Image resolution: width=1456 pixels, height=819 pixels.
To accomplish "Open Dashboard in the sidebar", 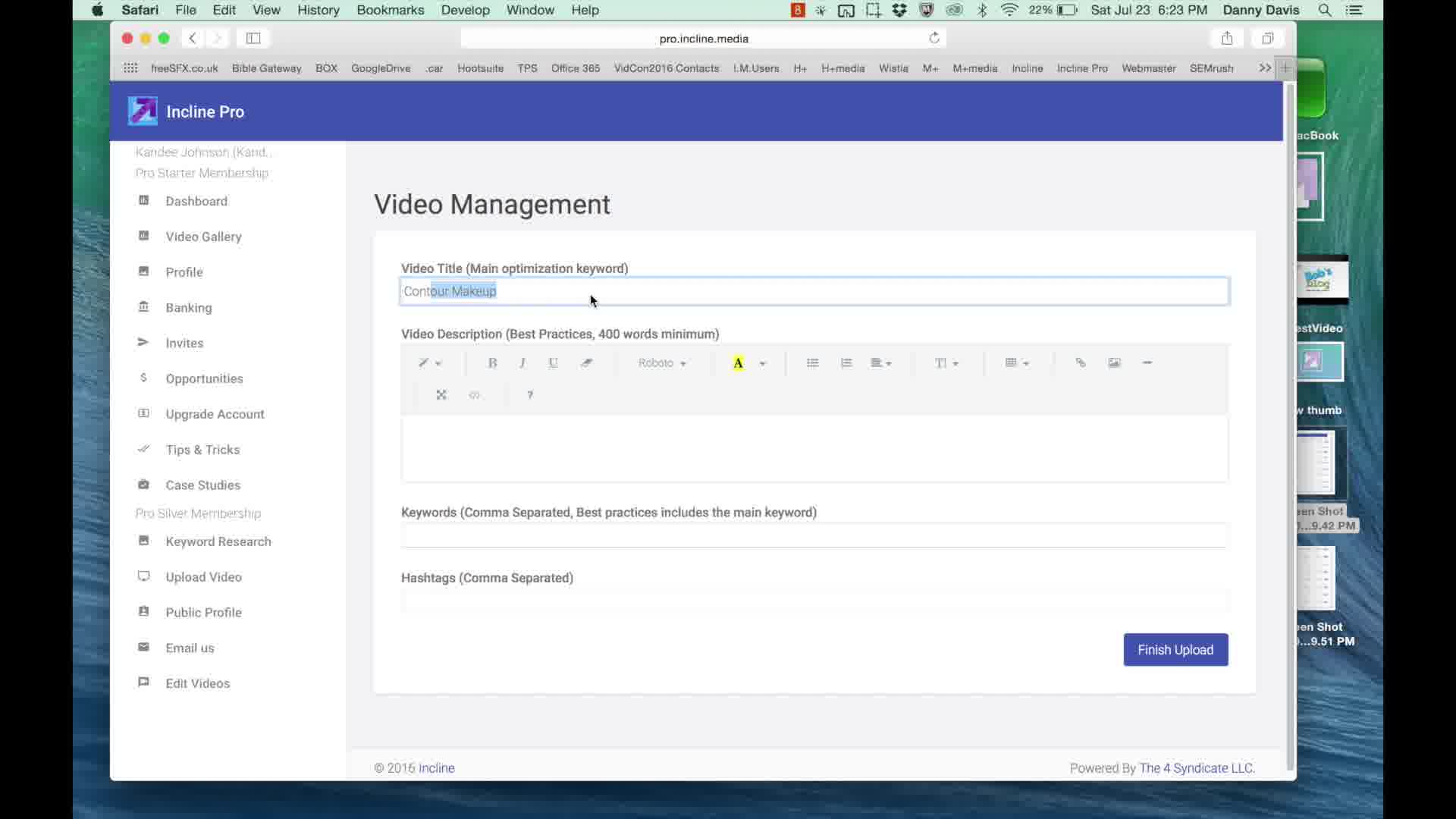I will (x=196, y=201).
